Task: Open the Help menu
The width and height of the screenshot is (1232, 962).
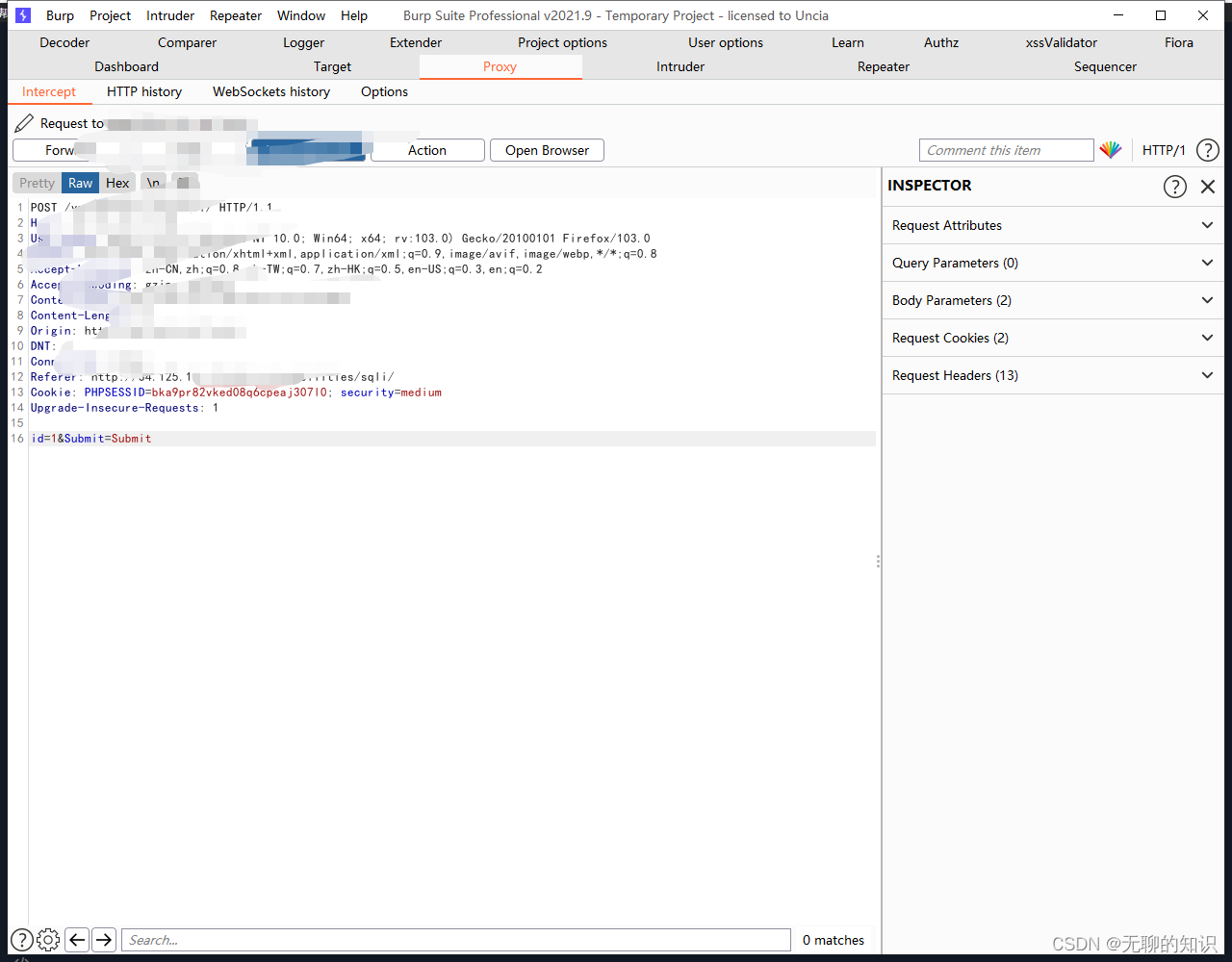Action: (x=354, y=15)
